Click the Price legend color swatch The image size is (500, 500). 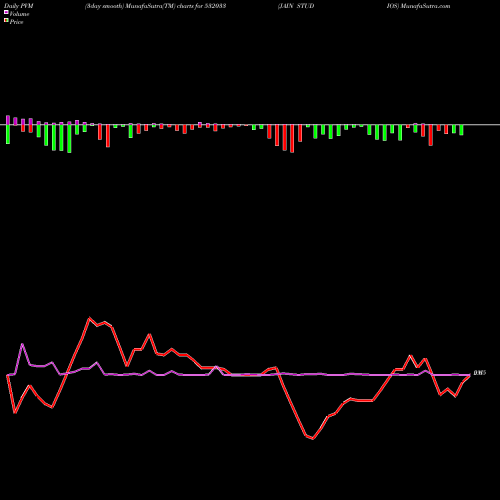(6, 21)
